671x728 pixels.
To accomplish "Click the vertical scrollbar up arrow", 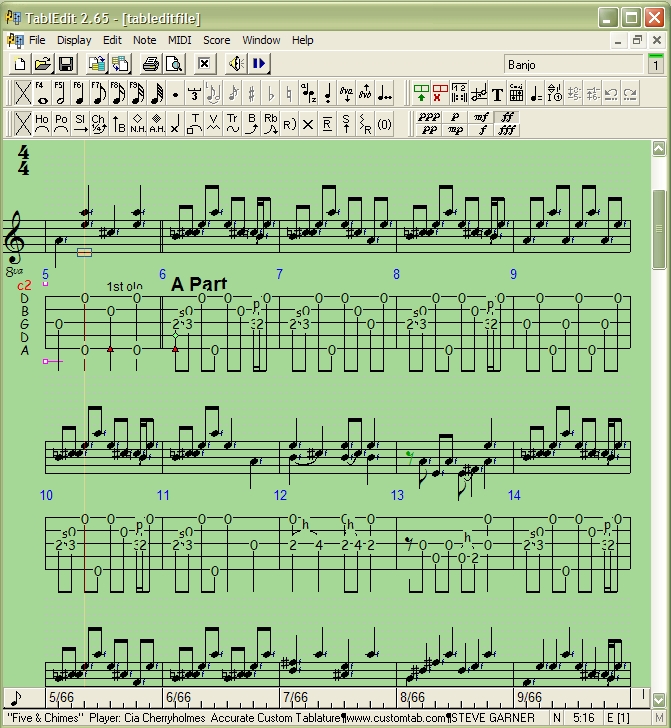I will [x=659, y=148].
